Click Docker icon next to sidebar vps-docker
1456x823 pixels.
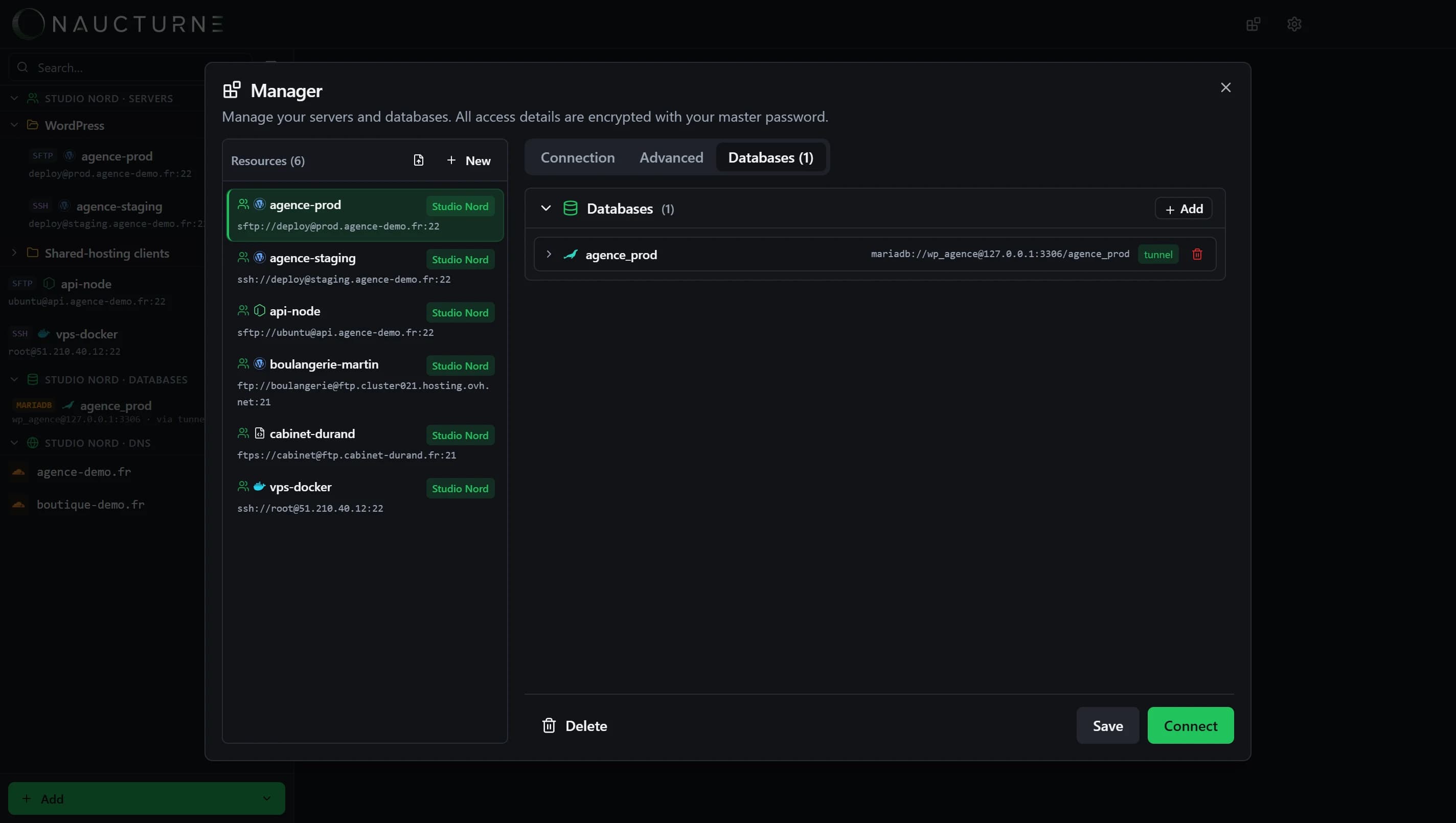click(43, 333)
